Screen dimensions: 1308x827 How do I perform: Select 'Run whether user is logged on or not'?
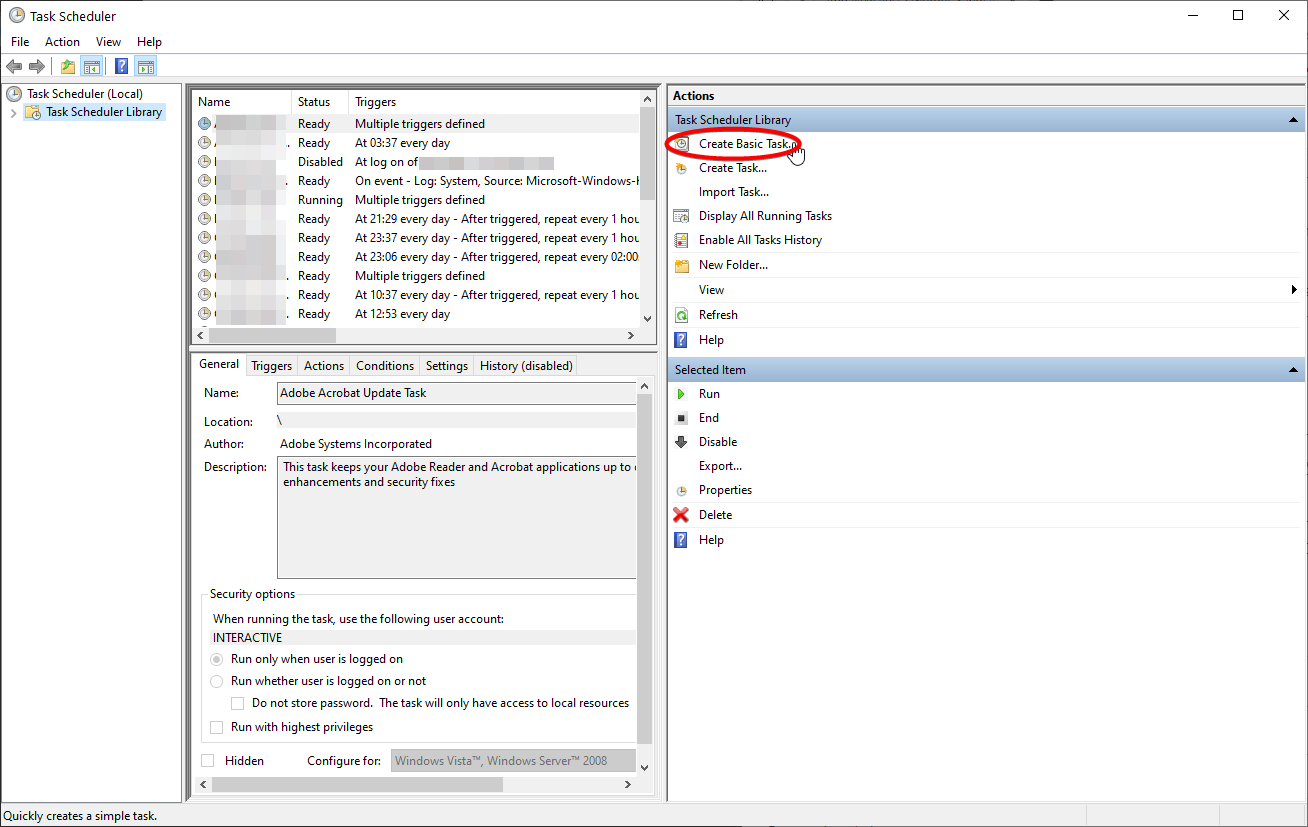coord(217,681)
